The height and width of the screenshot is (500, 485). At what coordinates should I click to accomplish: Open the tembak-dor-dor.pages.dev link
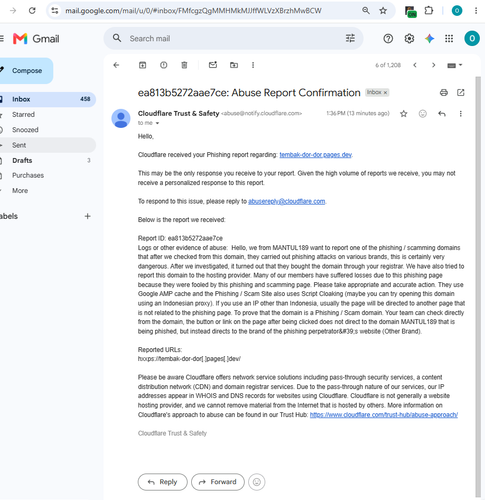pos(315,155)
